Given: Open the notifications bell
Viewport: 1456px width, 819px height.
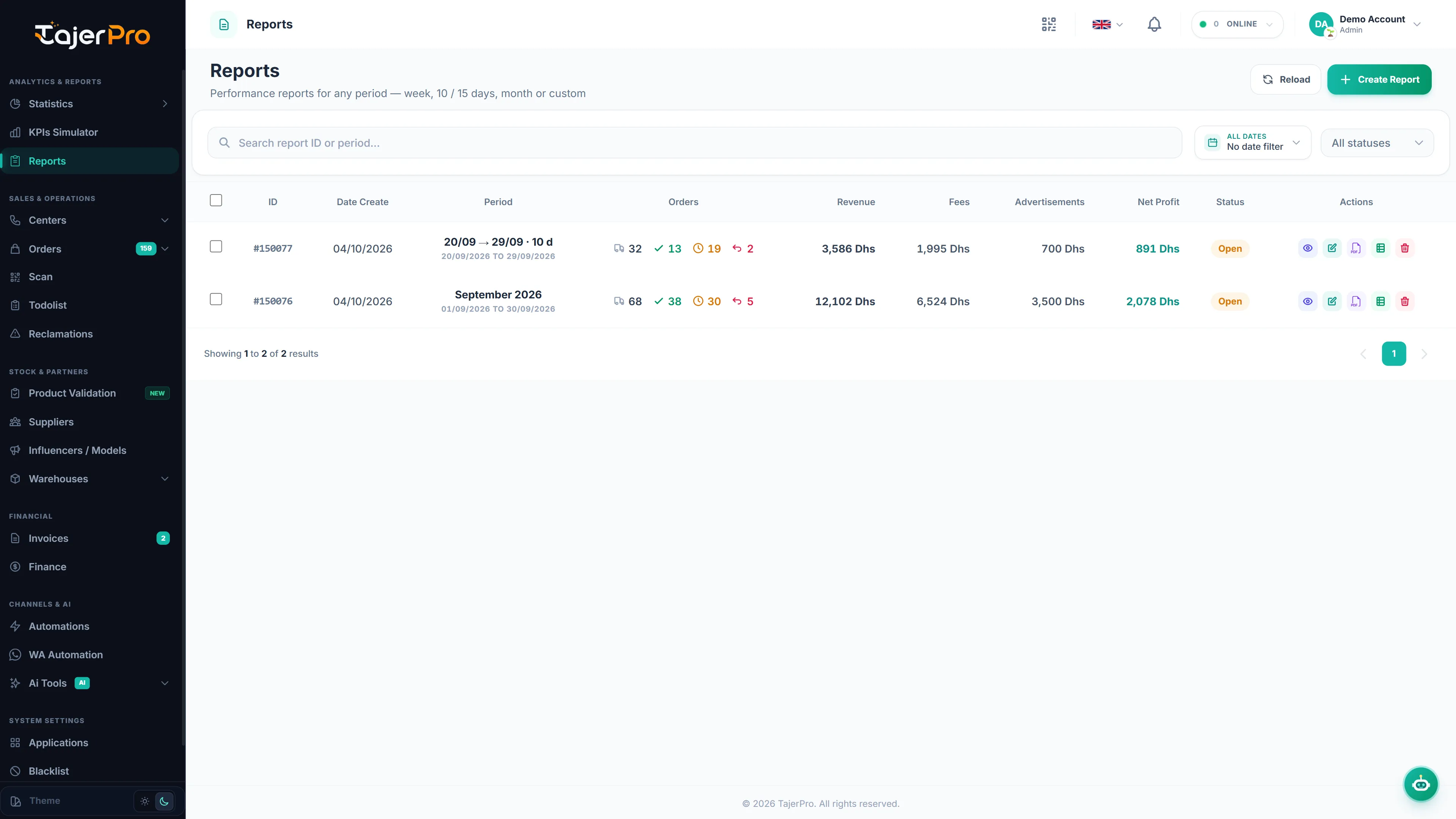Looking at the screenshot, I should 1154,24.
